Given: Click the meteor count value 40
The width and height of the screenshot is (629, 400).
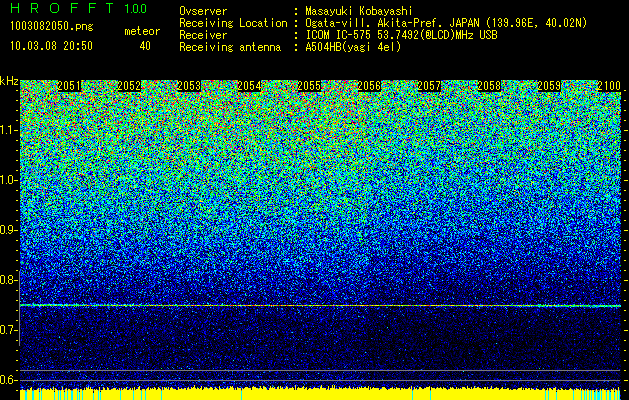Looking at the screenshot, I should (145, 46).
